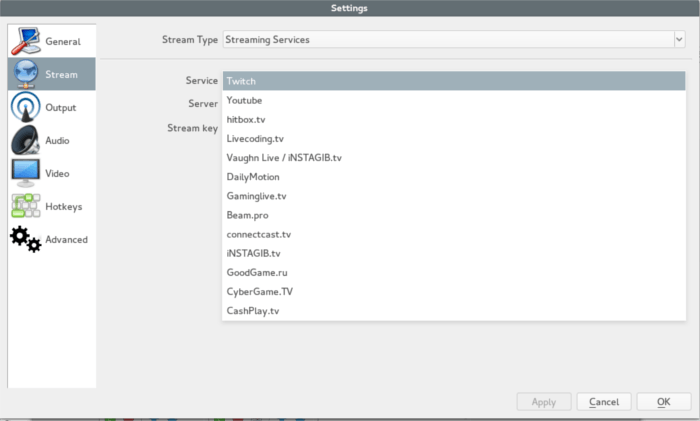Select Vaughn Live / iNSTAGIB.tv service
Screen dimensions: 700x421
click(454, 158)
